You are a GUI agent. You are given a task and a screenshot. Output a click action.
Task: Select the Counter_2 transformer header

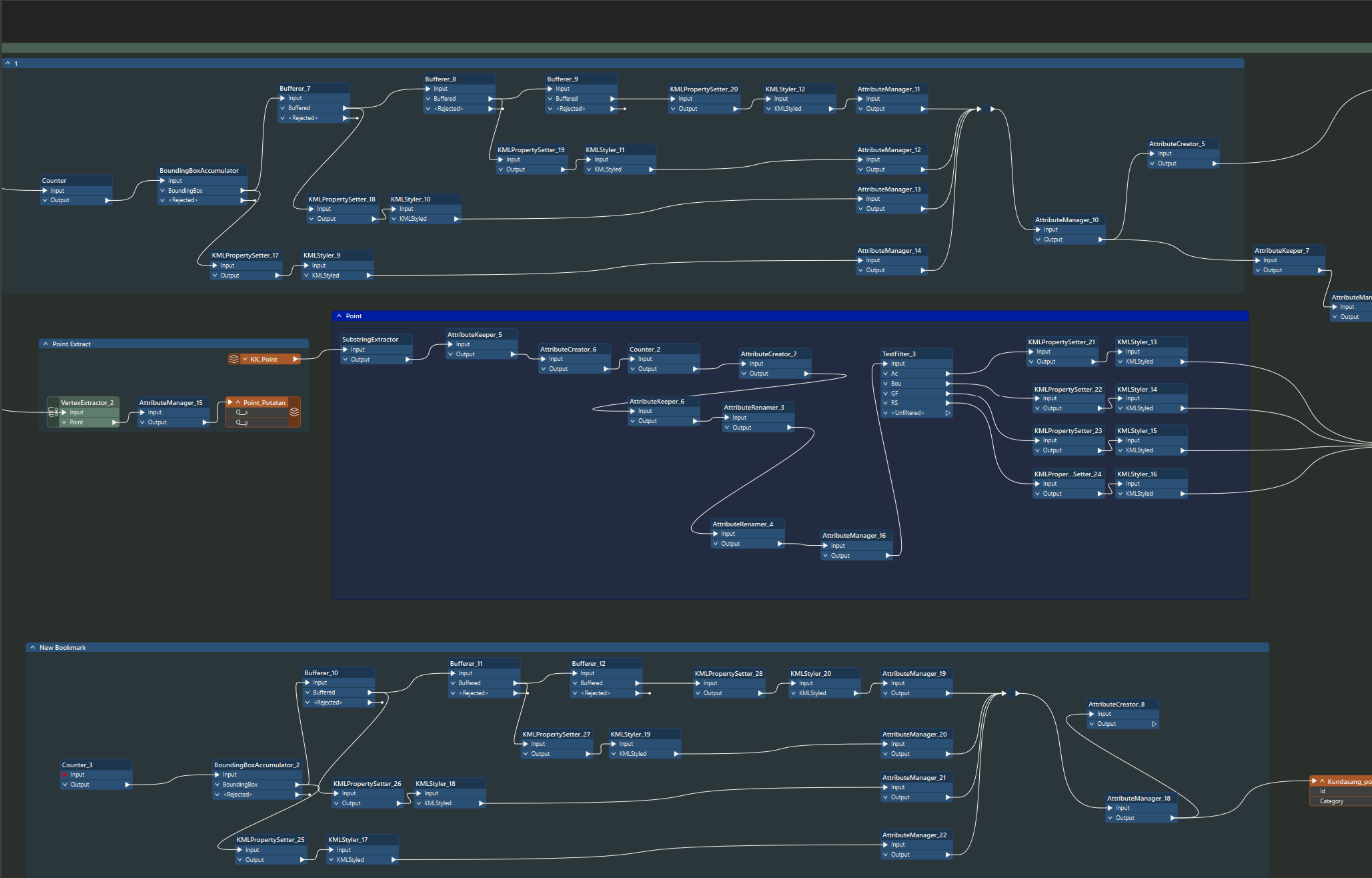coord(644,348)
